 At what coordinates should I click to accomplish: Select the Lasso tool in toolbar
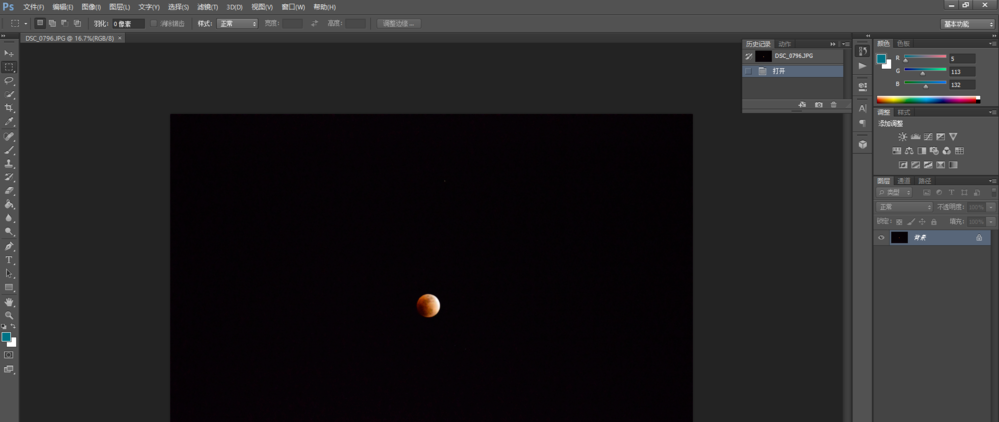pos(9,80)
